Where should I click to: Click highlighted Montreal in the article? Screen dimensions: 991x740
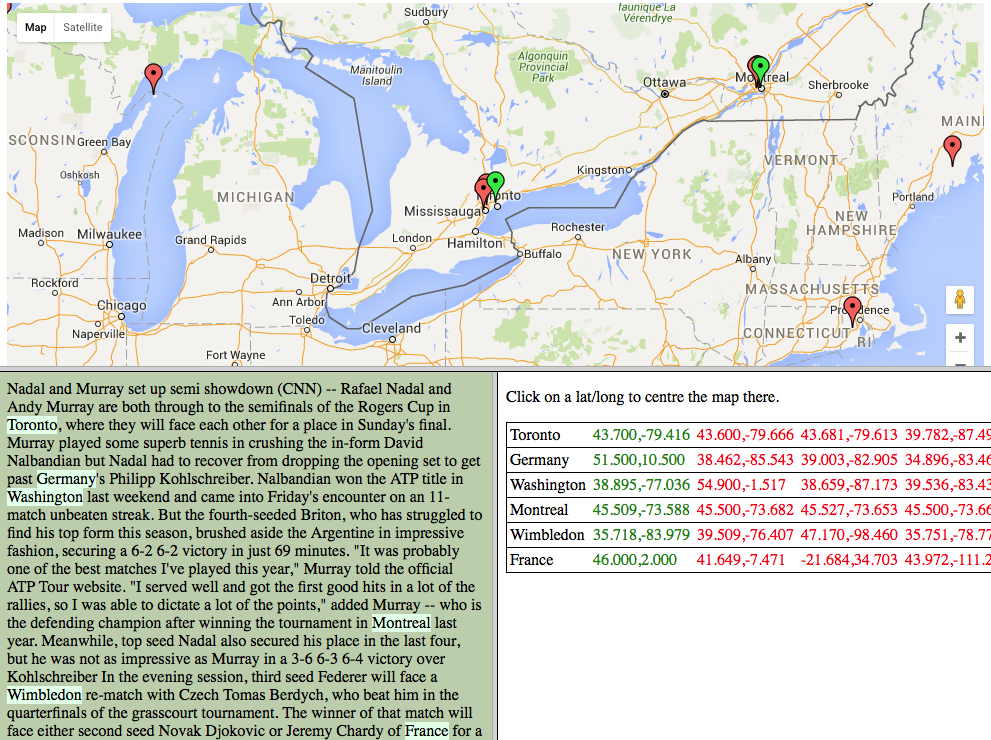point(401,622)
